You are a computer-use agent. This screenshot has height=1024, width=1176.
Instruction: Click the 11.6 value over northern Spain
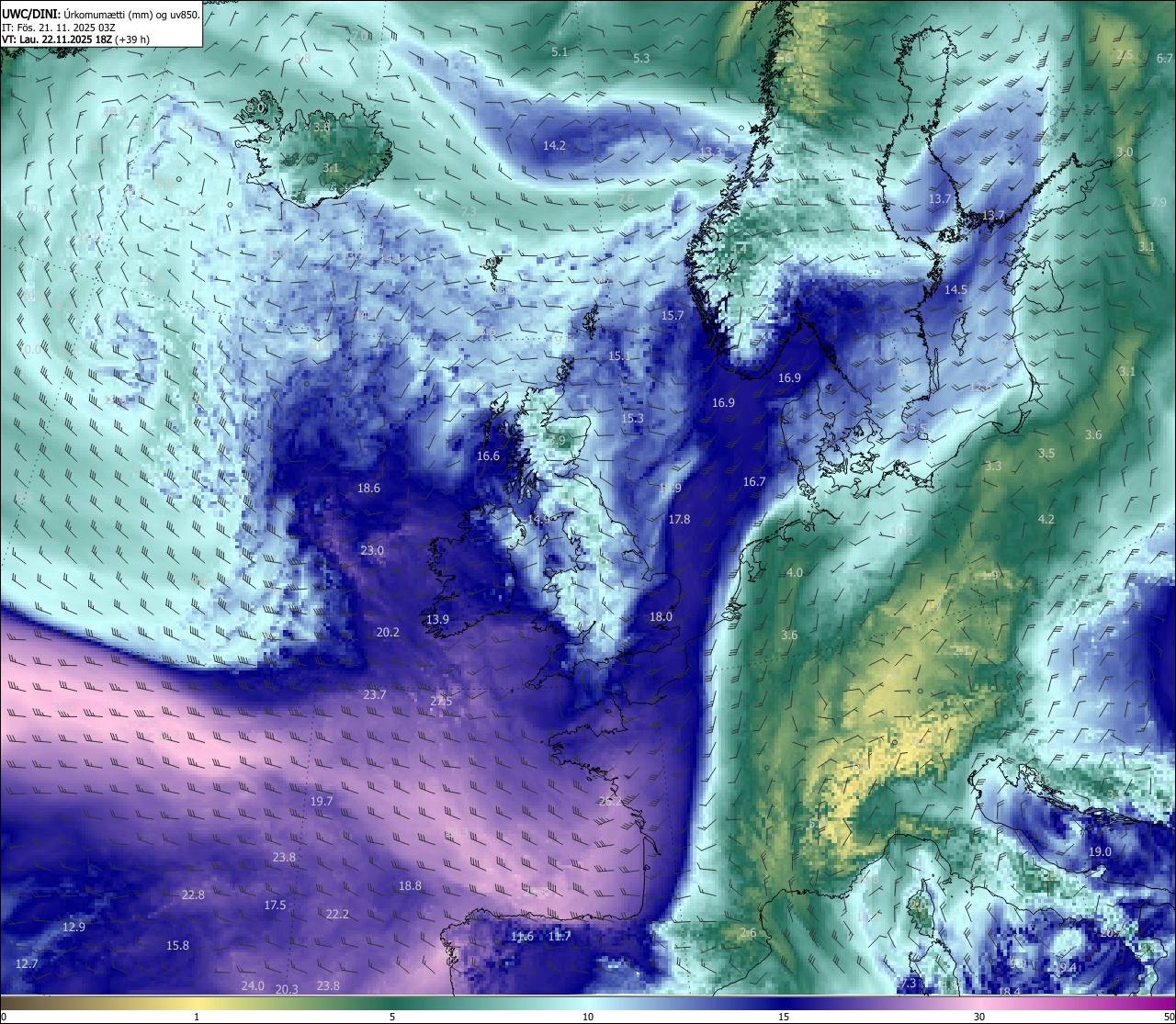522,936
